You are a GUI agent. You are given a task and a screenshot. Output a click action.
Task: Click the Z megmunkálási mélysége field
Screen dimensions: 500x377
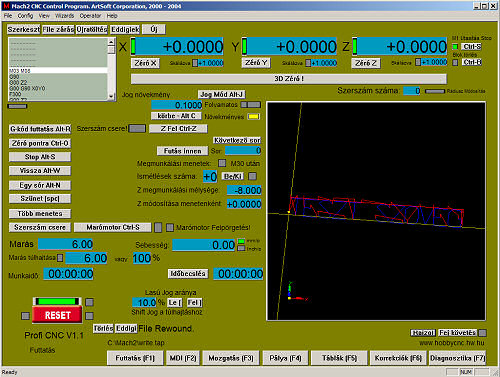(x=244, y=190)
